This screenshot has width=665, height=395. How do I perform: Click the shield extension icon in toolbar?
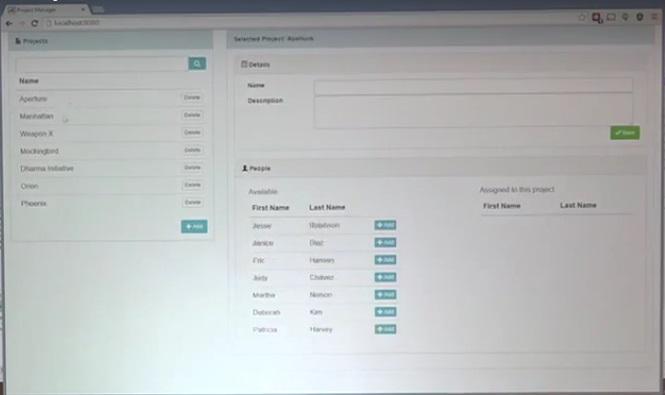[x=640, y=17]
